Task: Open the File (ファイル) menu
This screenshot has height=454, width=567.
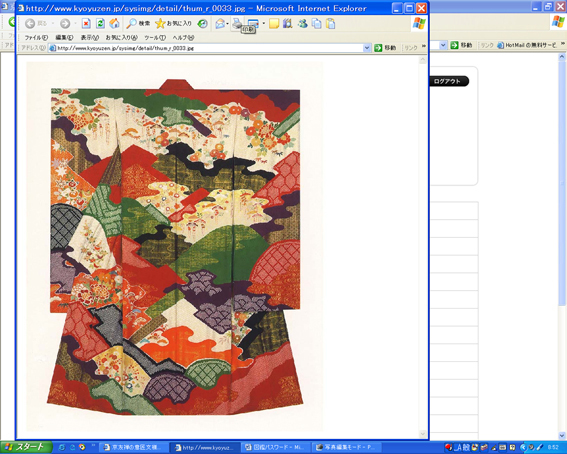Action: [36, 38]
